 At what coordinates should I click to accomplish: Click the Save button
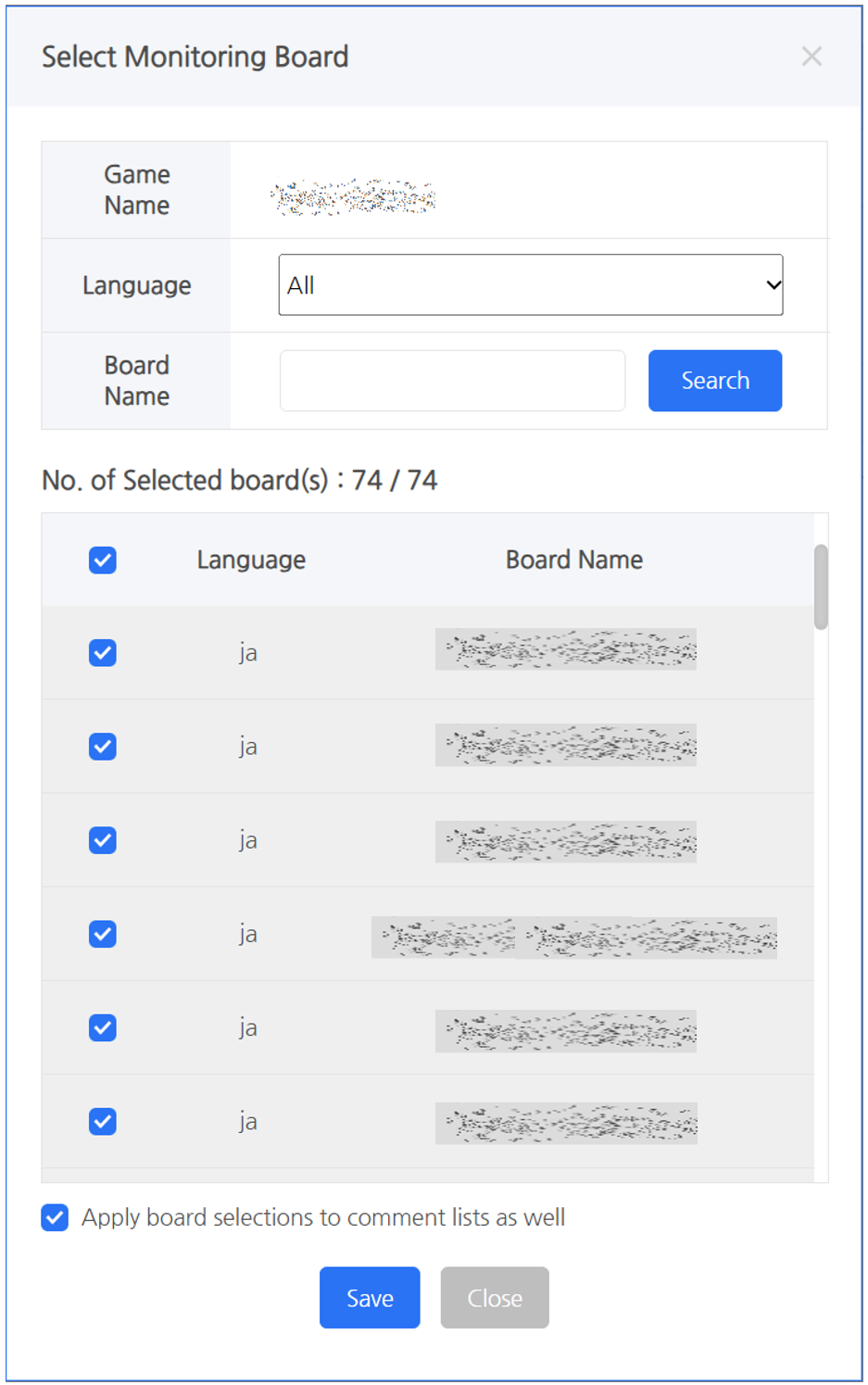click(x=370, y=1298)
